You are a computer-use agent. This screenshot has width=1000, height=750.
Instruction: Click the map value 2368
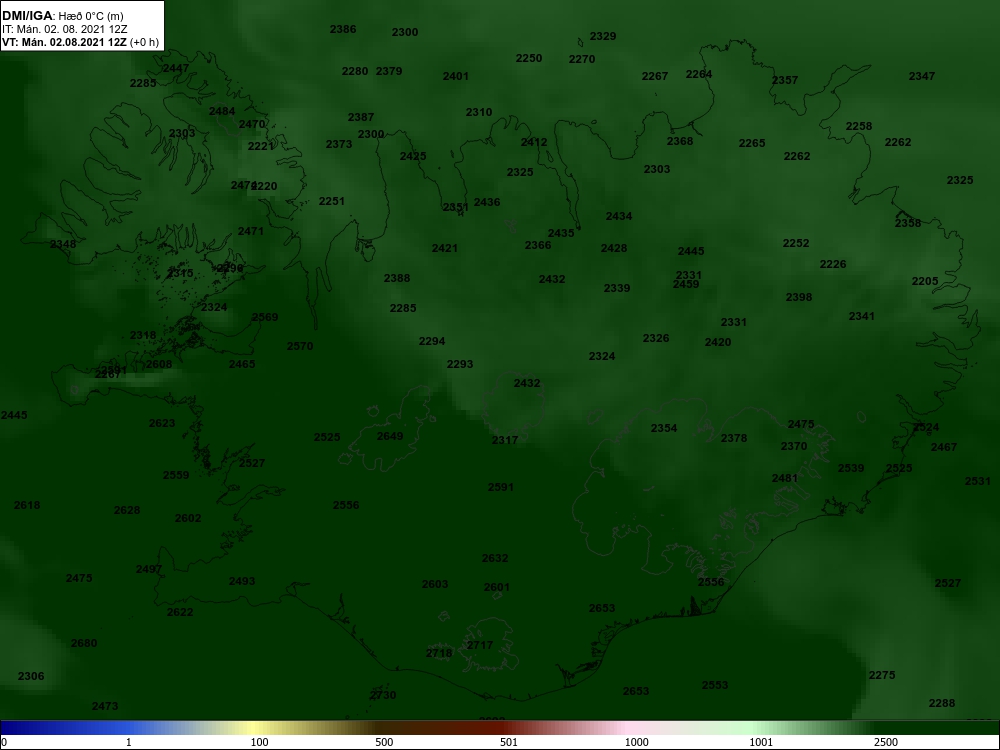pyautogui.click(x=680, y=142)
